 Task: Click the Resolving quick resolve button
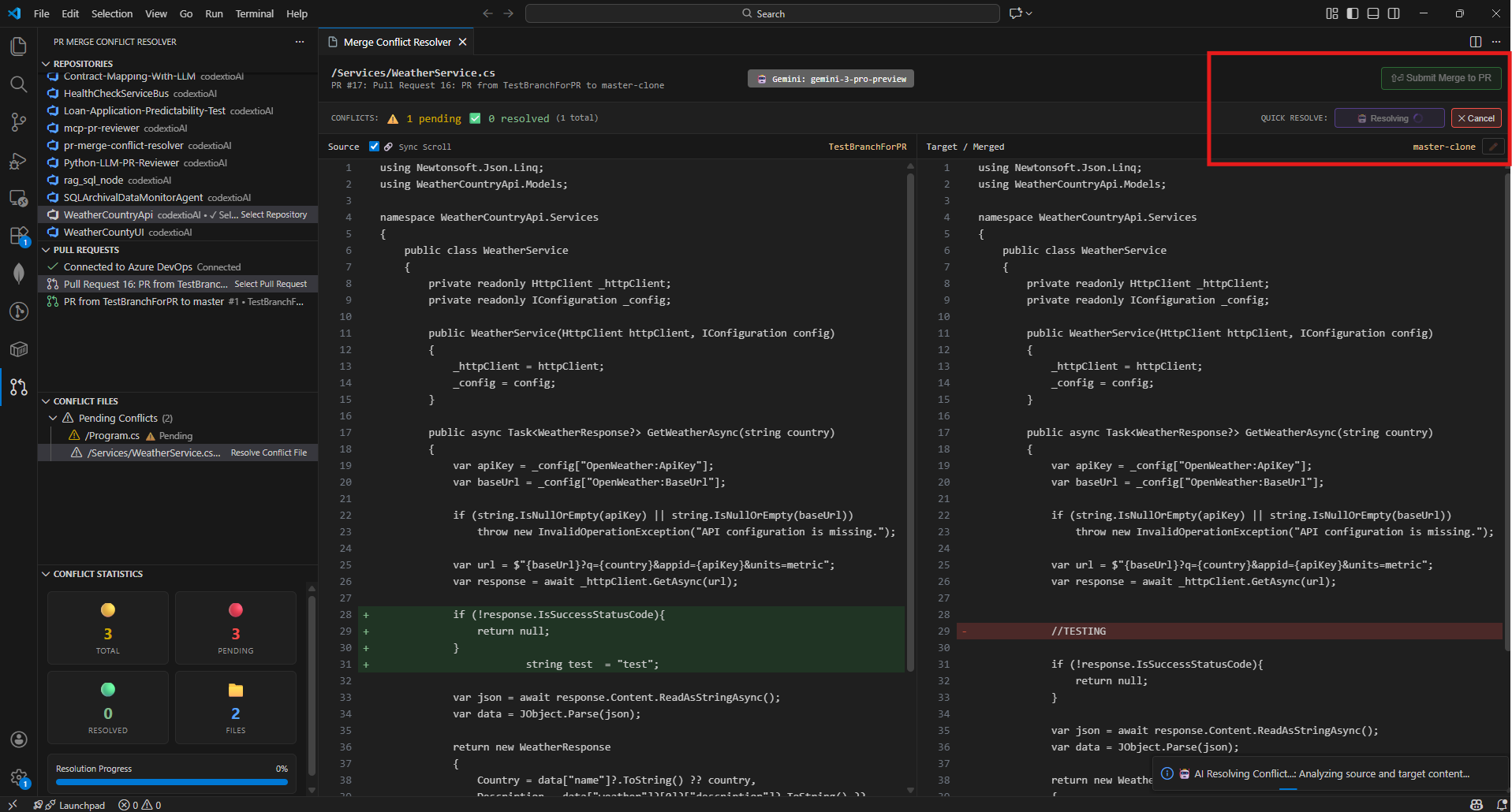1389,118
